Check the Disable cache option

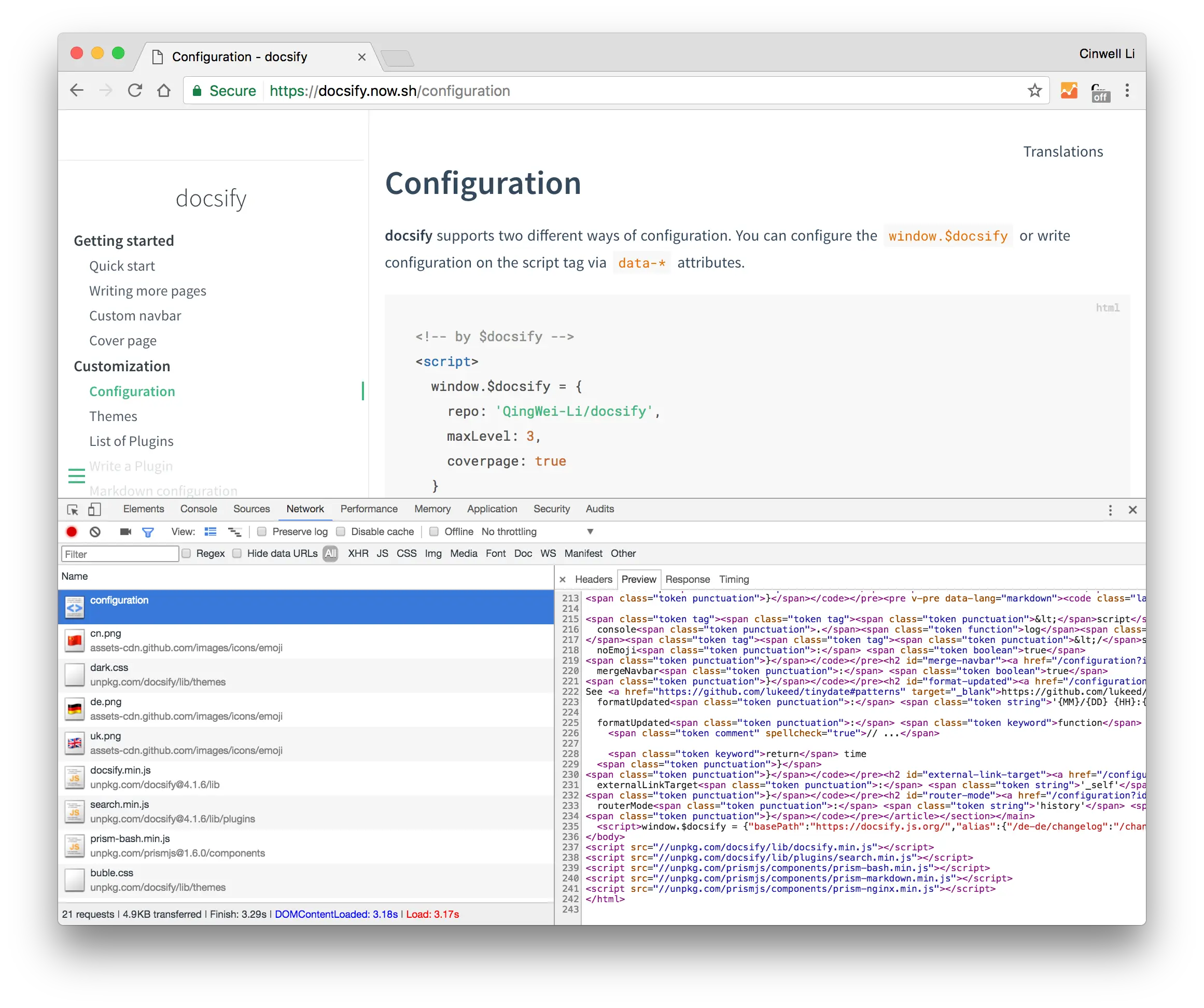[341, 531]
